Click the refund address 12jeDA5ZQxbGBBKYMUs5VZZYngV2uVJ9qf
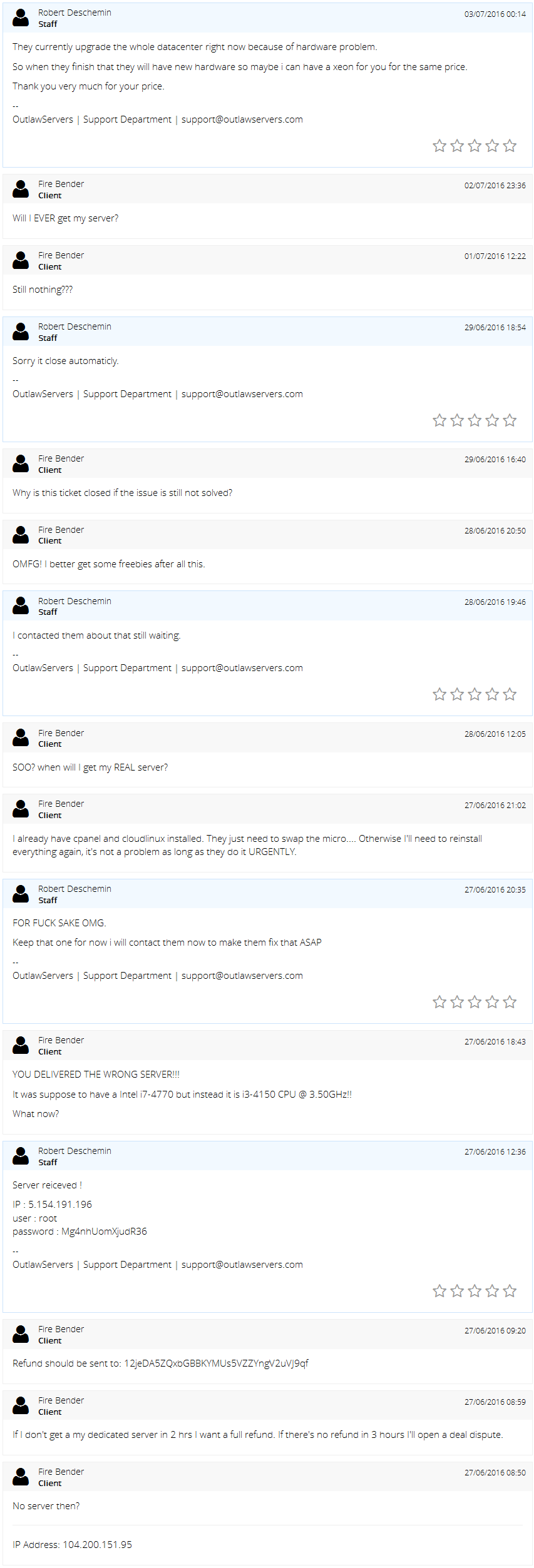Viewport: 534px width, 1568px height. (216, 1363)
